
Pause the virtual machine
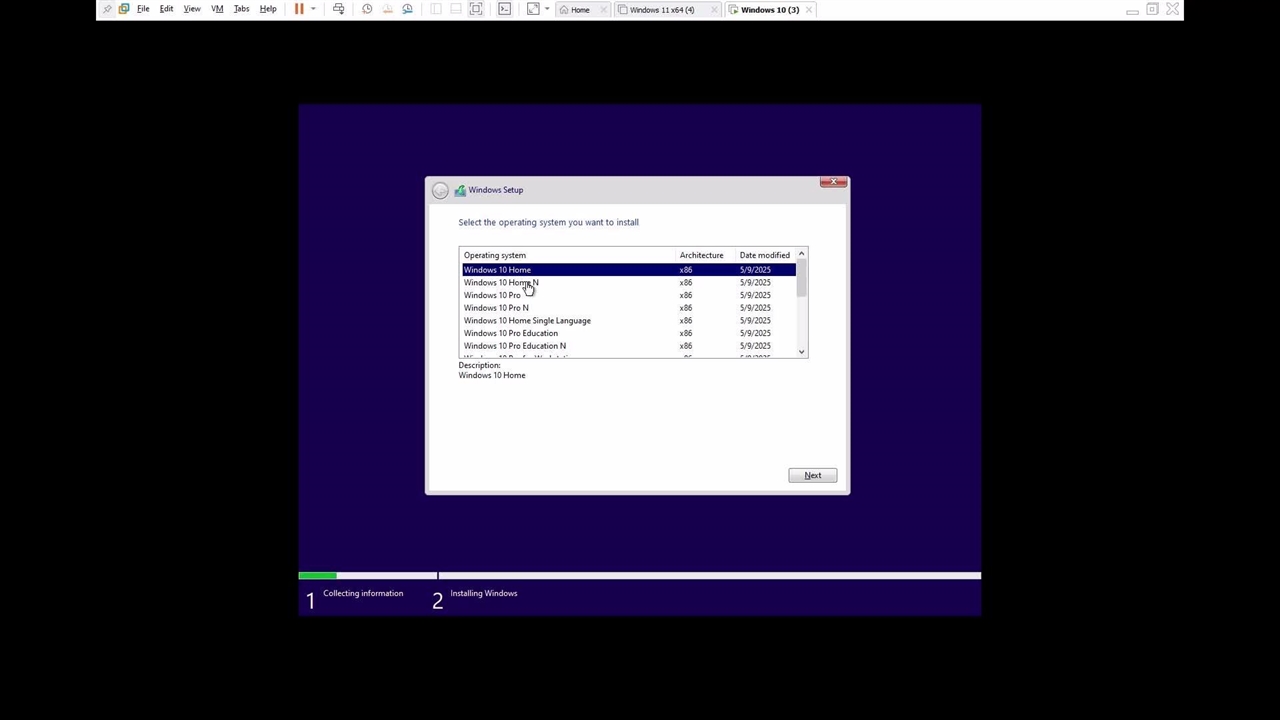[299, 9]
